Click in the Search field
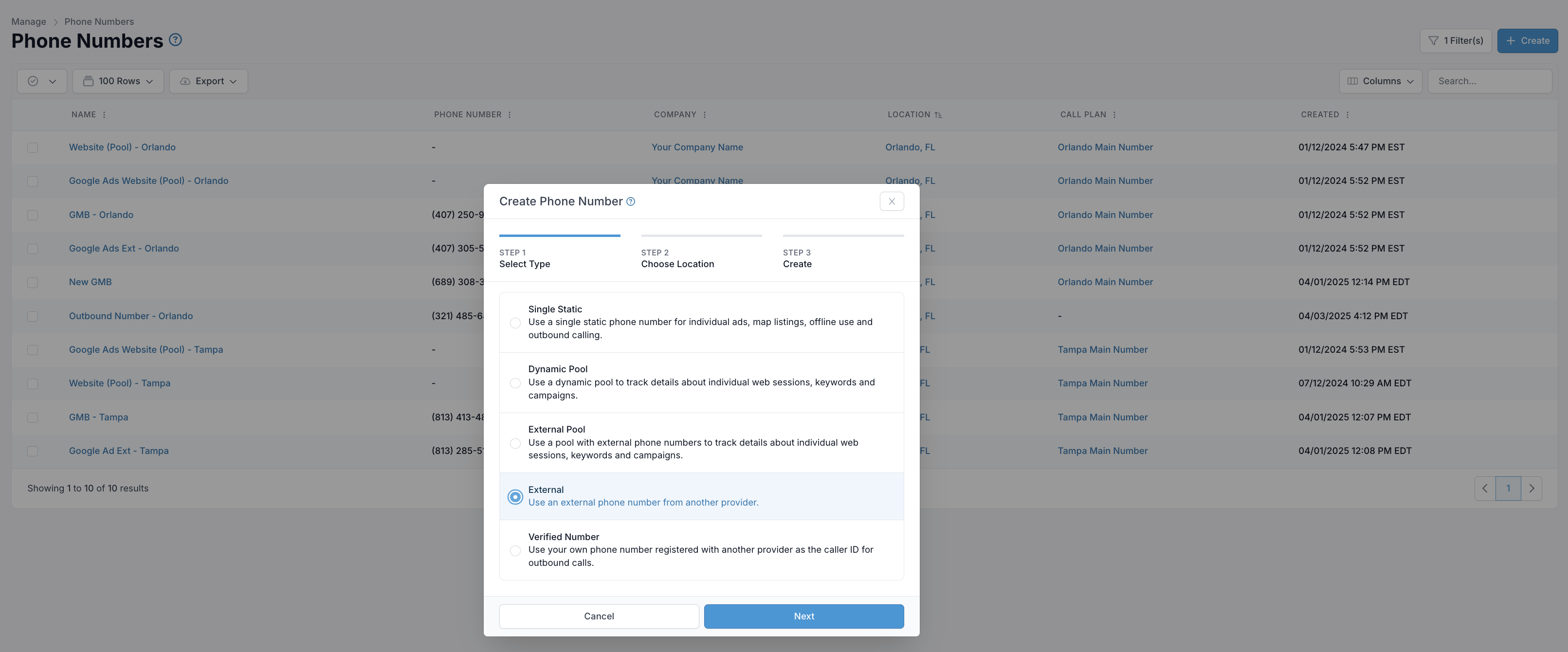The height and width of the screenshot is (652, 1568). point(1490,81)
